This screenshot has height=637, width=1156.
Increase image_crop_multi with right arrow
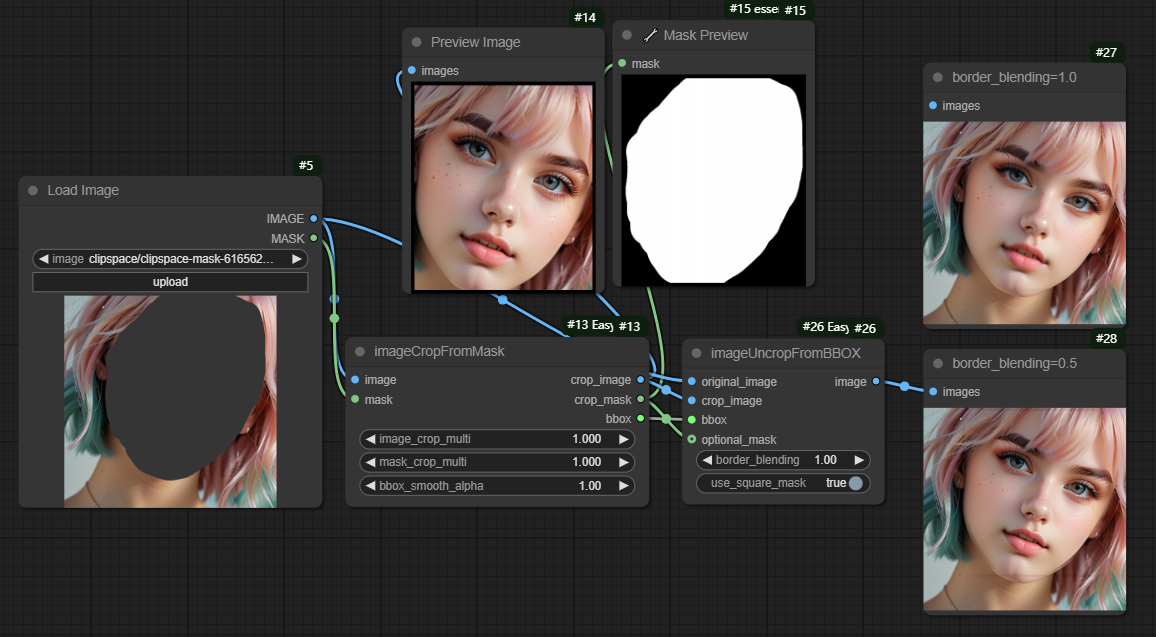point(623,439)
